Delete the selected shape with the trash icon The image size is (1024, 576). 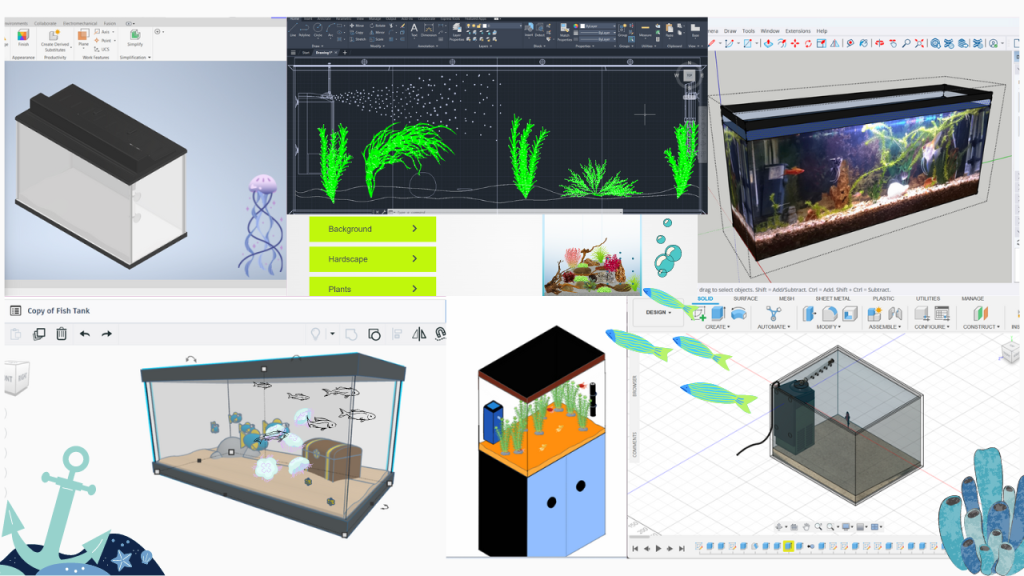tap(62, 334)
